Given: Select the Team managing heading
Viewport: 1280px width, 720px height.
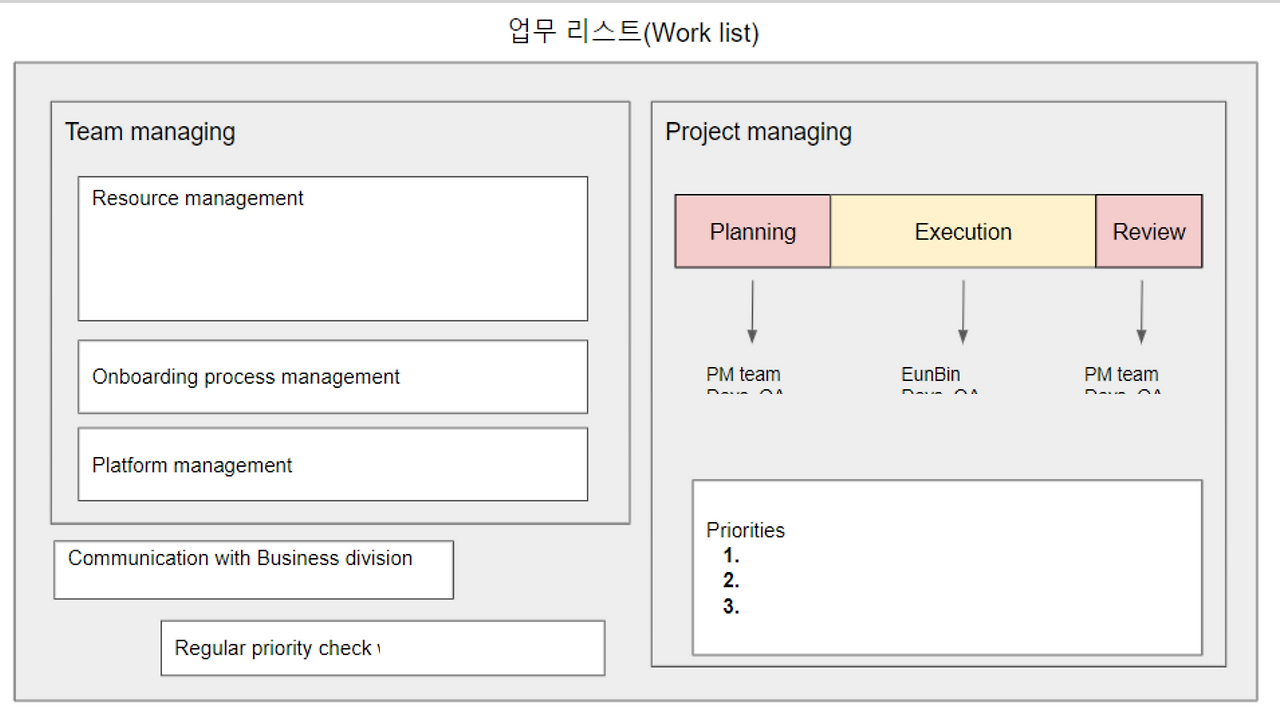Looking at the screenshot, I should click(x=150, y=132).
